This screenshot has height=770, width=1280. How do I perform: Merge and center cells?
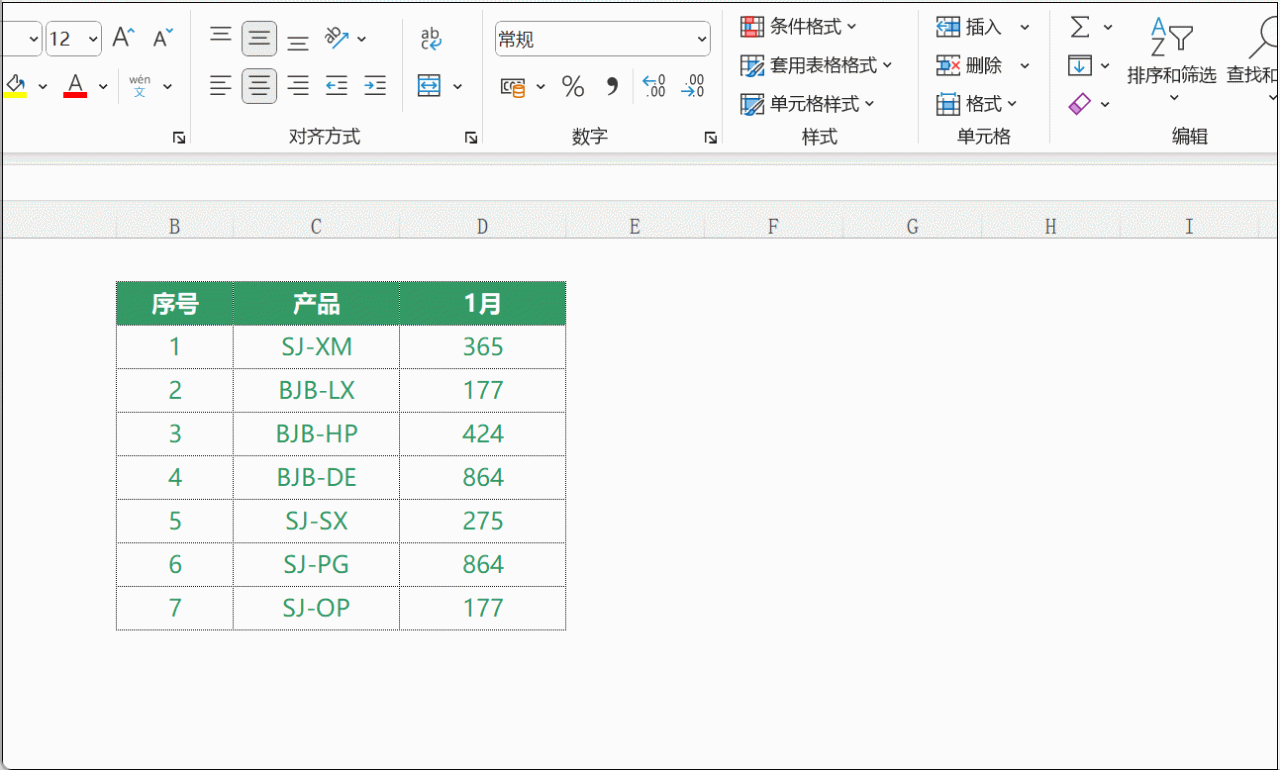point(429,86)
